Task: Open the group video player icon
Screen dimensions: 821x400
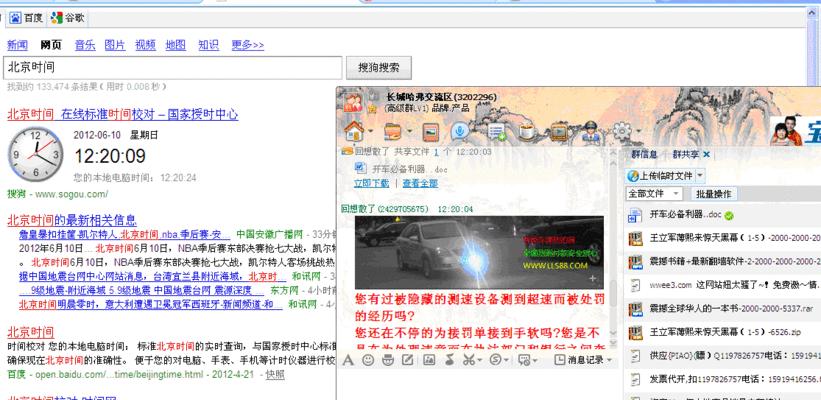Action: click(x=559, y=131)
